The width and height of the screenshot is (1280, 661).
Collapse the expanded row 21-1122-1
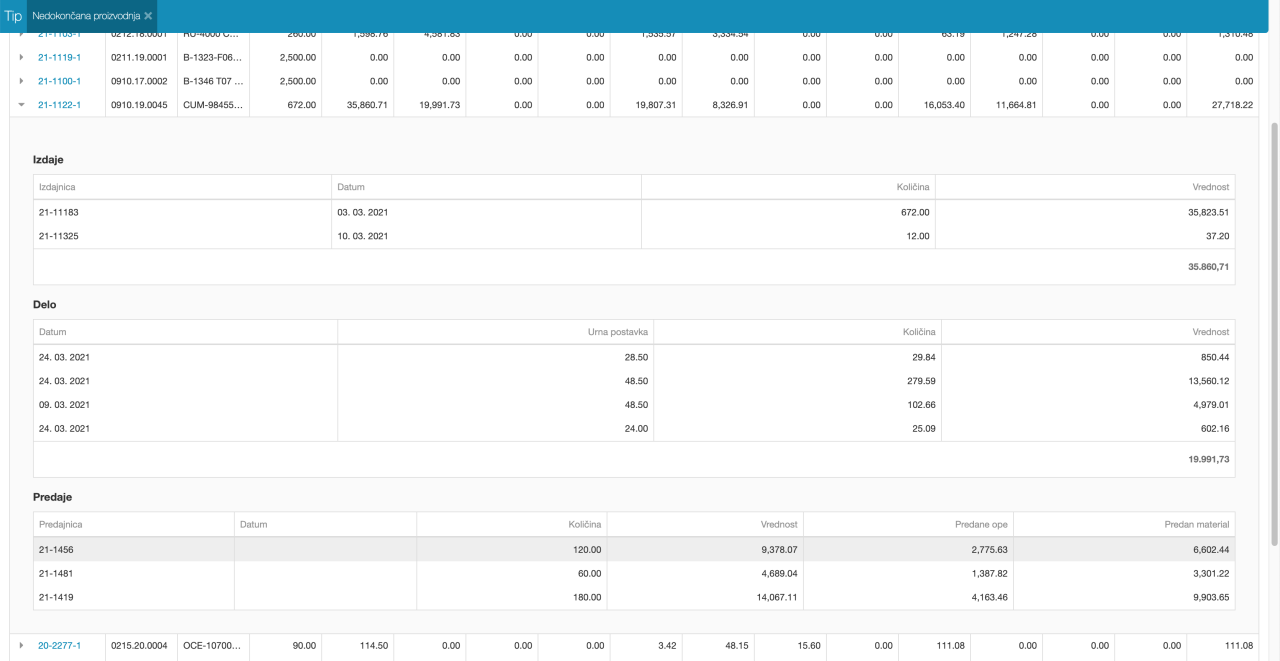21,105
